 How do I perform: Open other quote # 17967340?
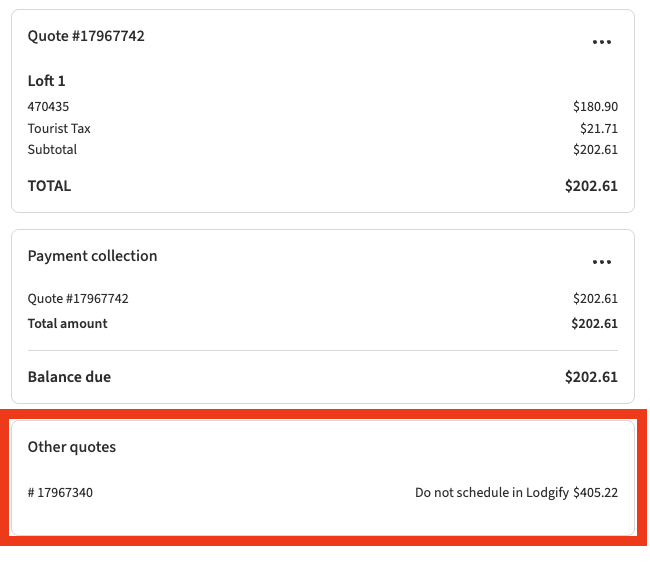[60, 492]
